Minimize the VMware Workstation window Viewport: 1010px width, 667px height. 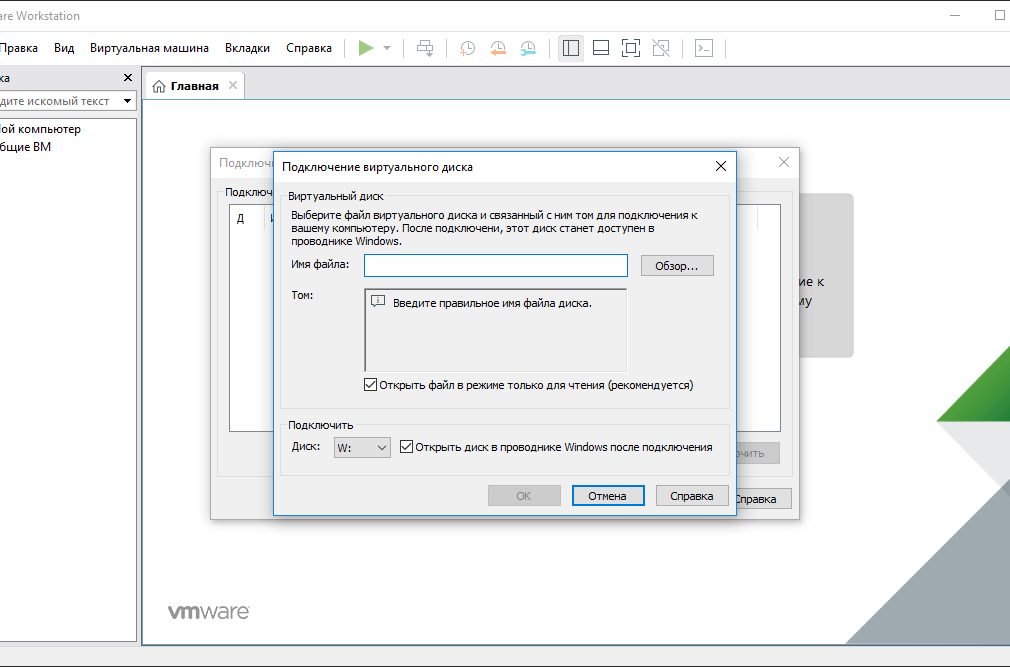click(x=955, y=15)
